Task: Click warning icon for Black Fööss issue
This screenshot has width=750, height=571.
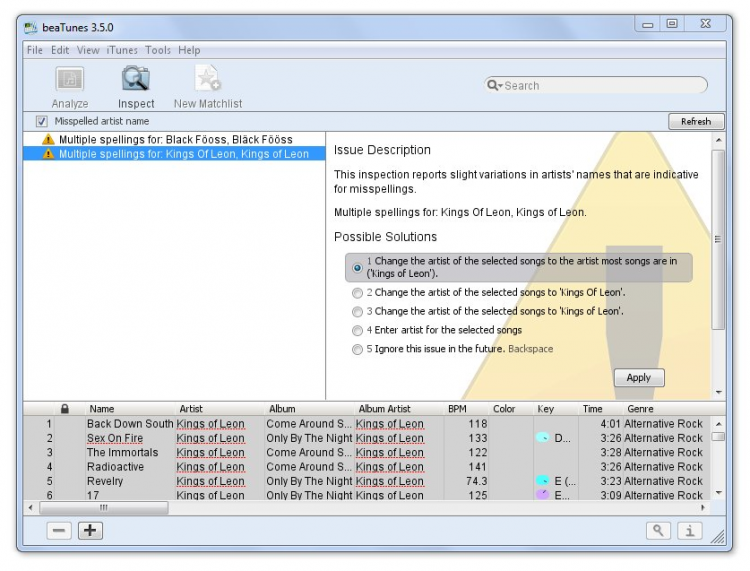Action: pos(48,140)
